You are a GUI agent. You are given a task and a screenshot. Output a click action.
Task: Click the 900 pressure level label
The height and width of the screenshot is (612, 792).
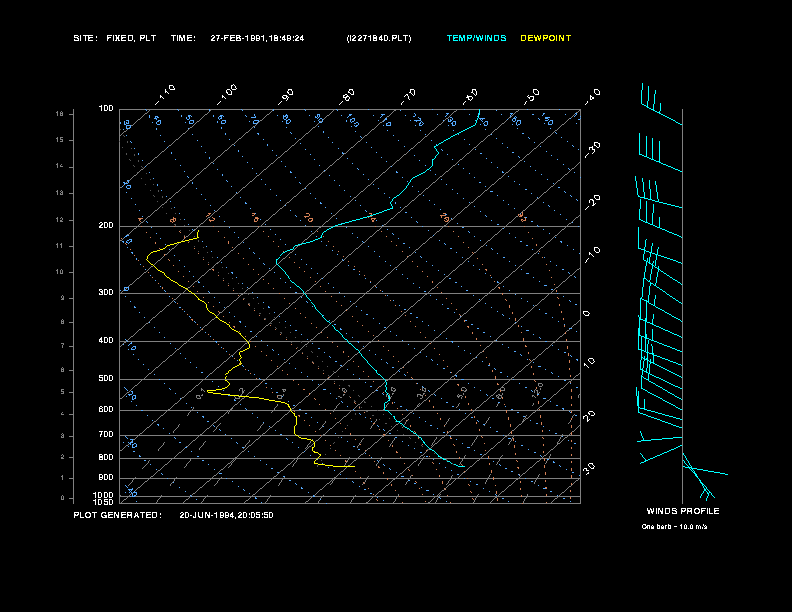coord(106,477)
